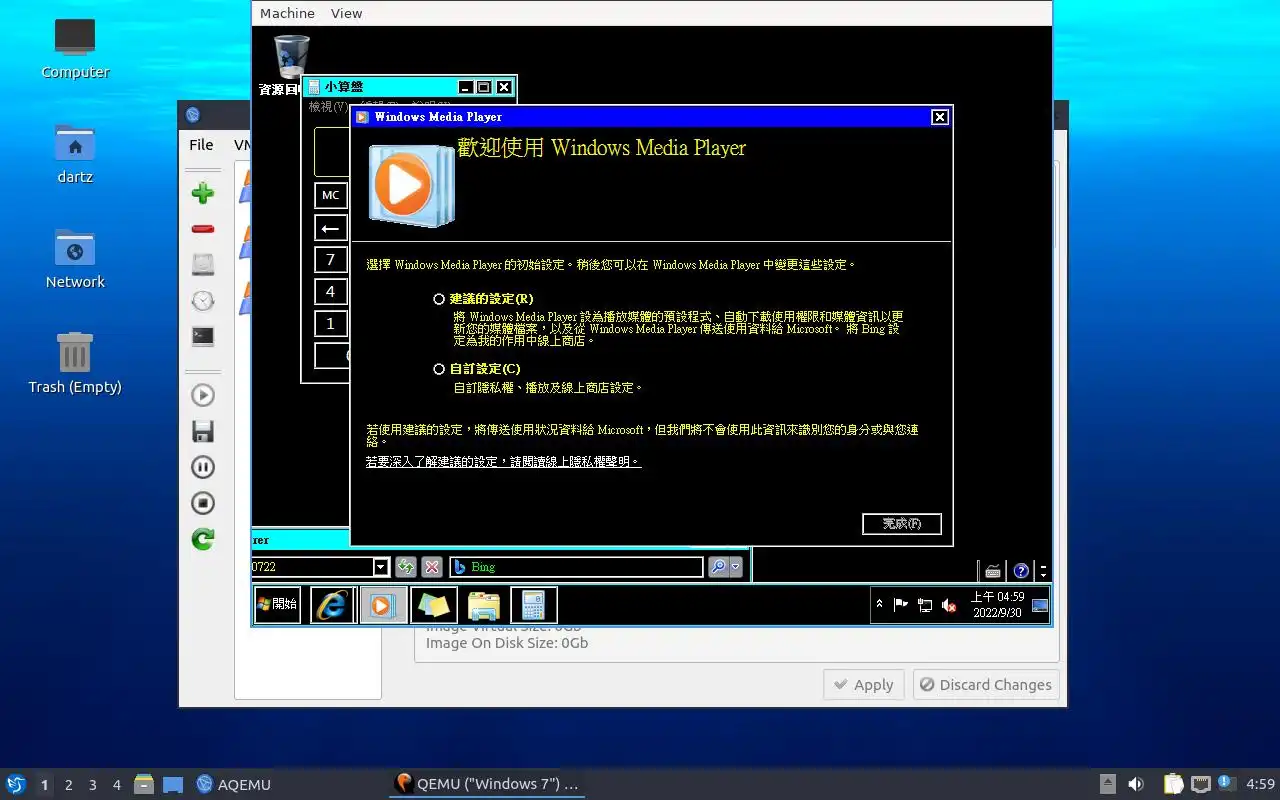This screenshot has width=1280, height=800.
Task: Open the AQEMU terminal console icon
Action: click(203, 337)
